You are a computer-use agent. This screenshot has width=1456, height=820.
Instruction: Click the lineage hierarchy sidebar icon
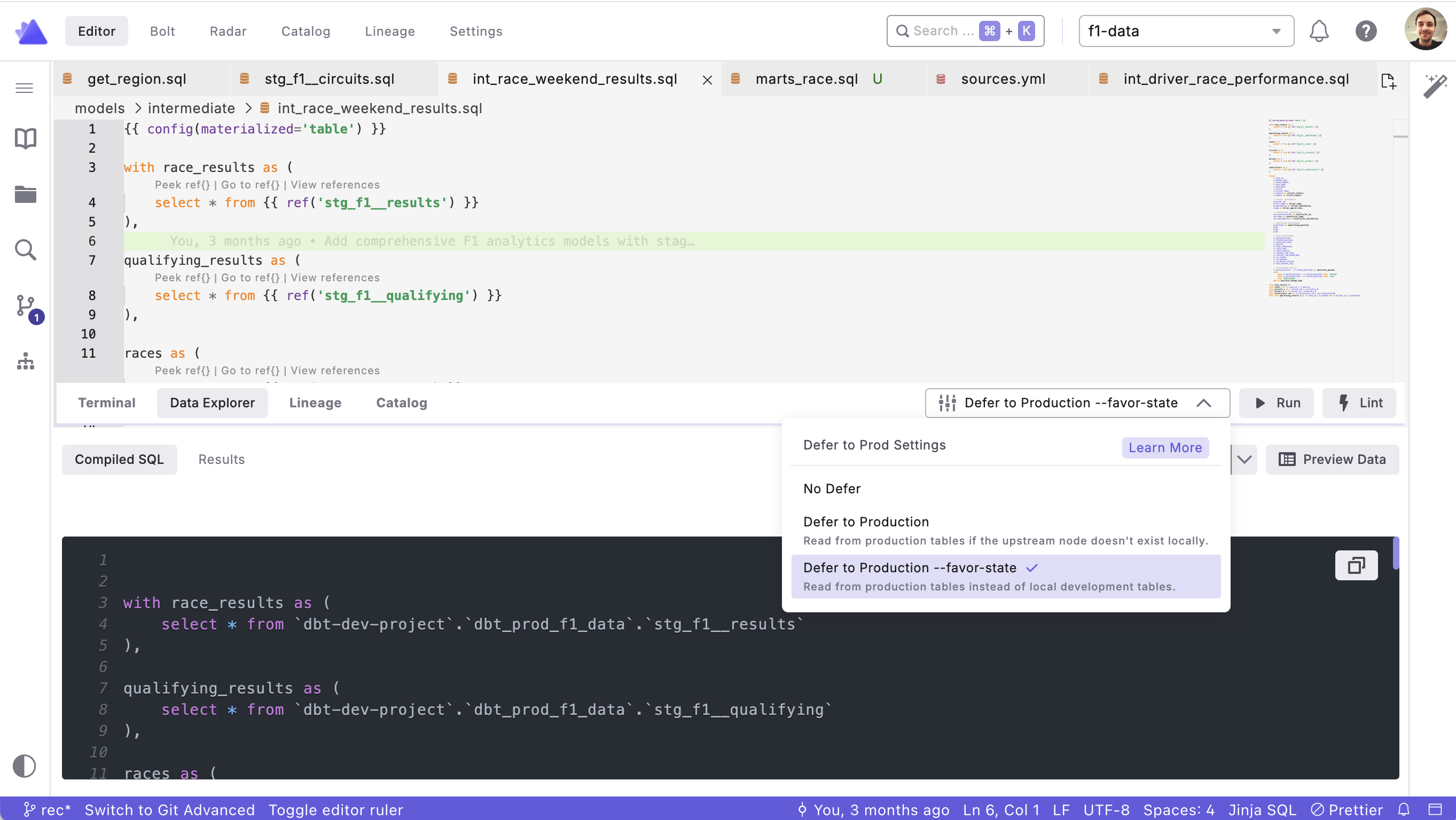click(x=26, y=361)
